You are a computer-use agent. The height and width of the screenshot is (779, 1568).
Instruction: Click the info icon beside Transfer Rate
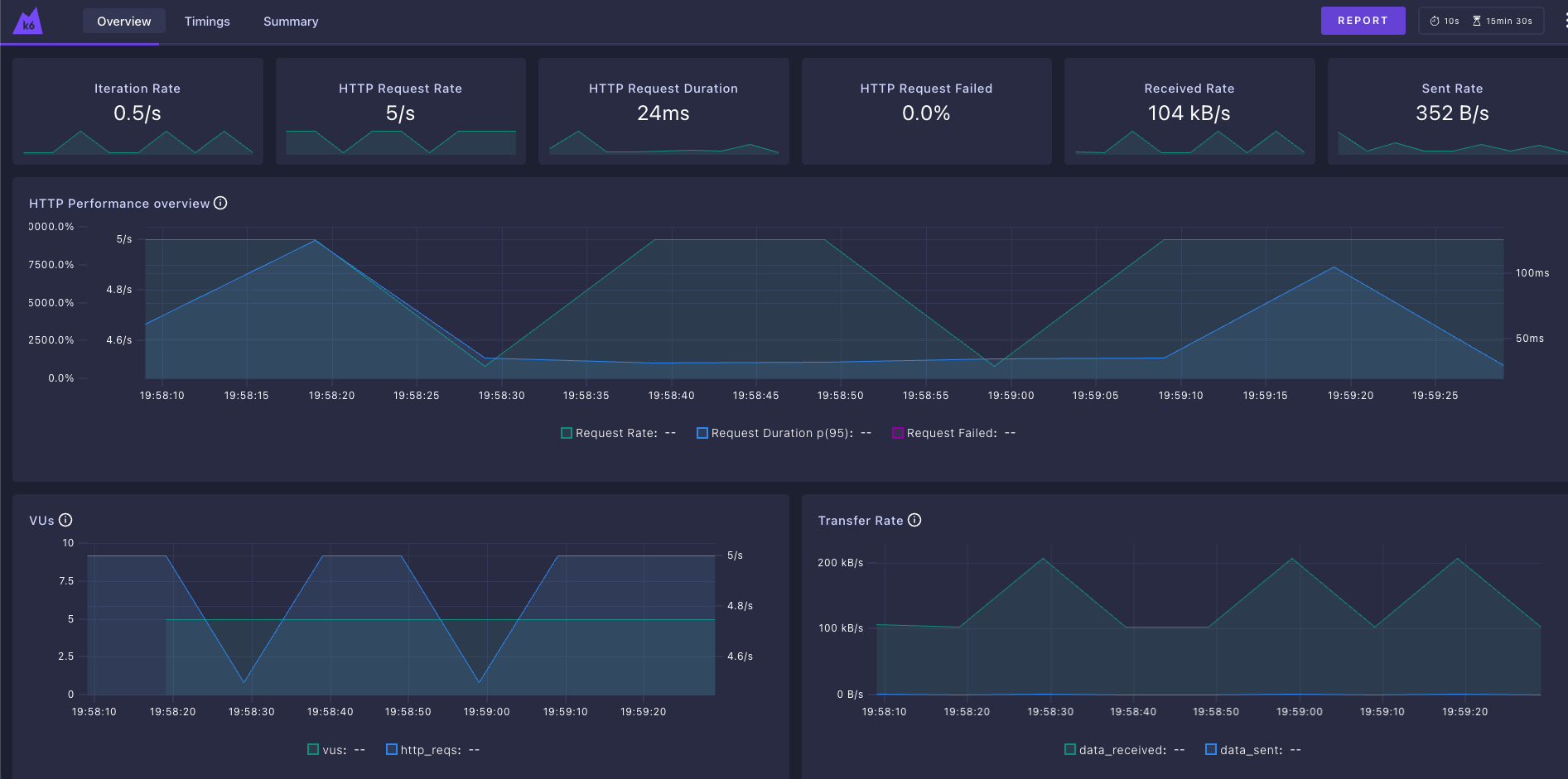tap(914, 520)
